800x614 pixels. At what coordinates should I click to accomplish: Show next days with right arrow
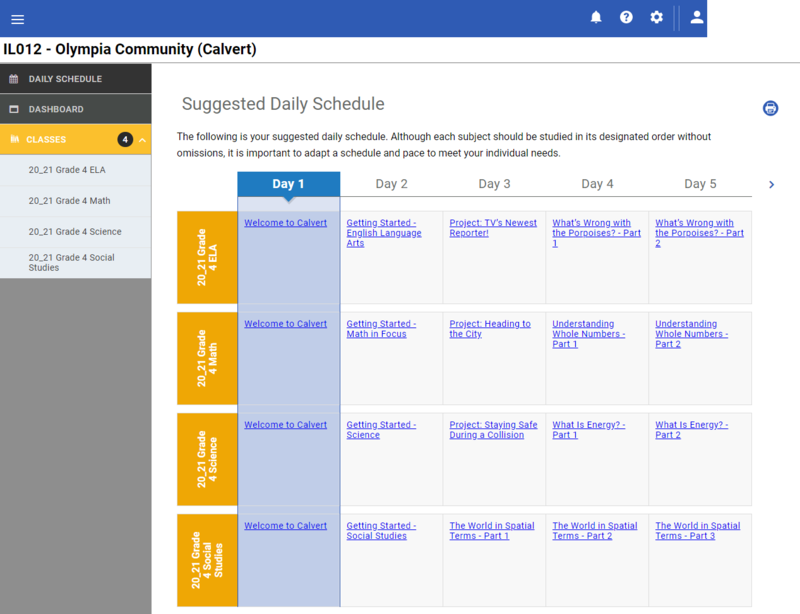tap(771, 184)
